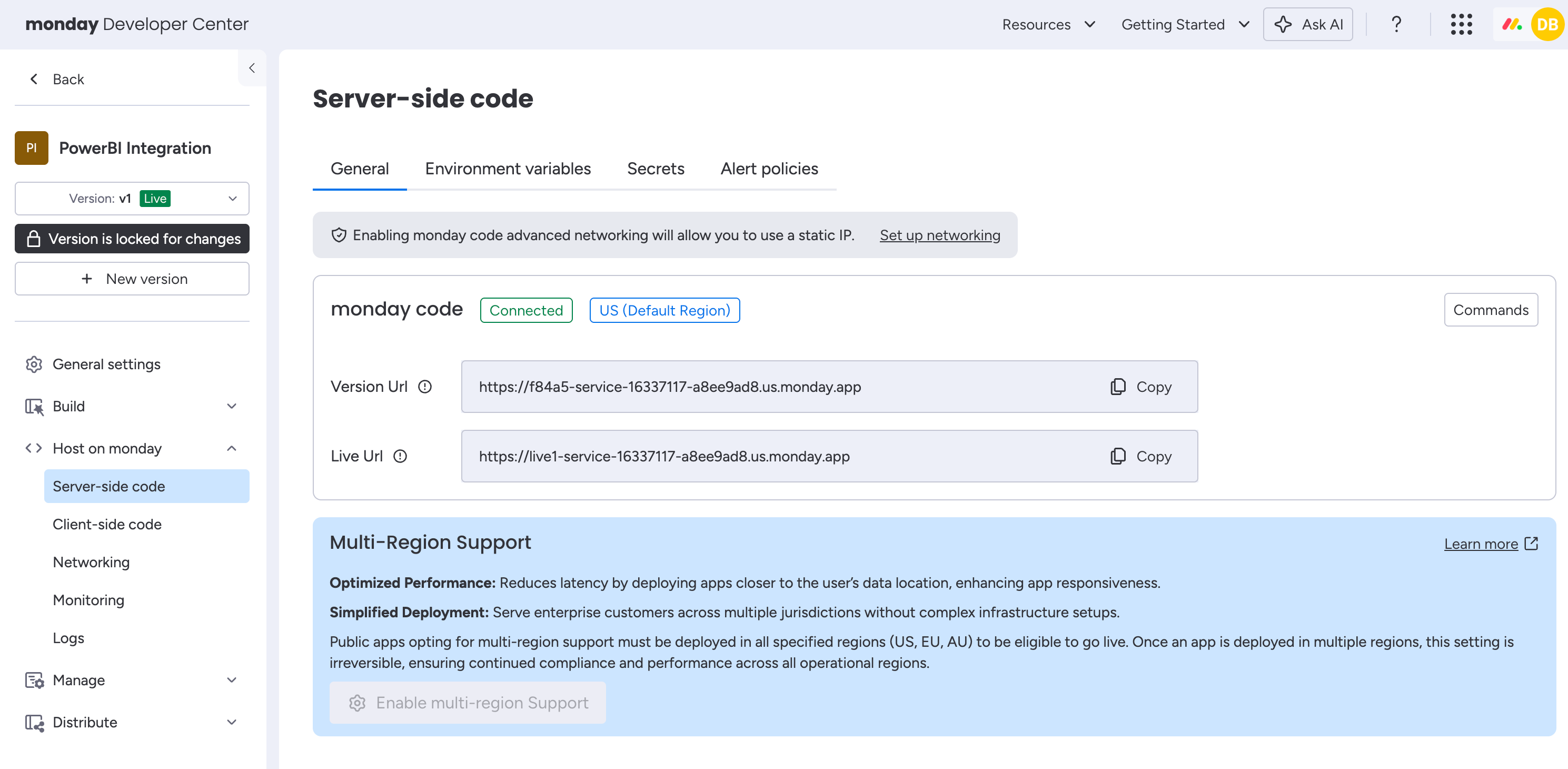Switch to the General tab
The height and width of the screenshot is (769, 1568).
tap(360, 169)
